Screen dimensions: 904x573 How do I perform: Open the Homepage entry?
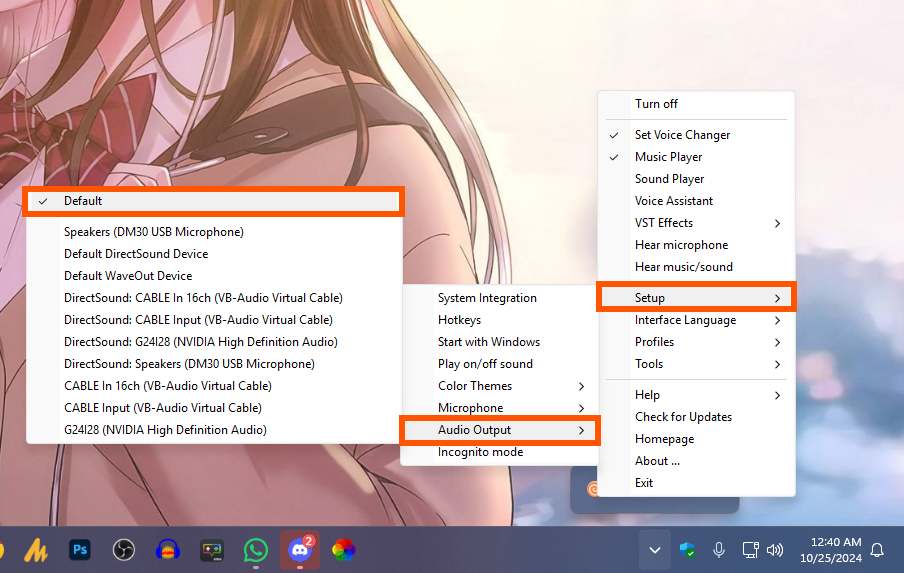click(696, 439)
